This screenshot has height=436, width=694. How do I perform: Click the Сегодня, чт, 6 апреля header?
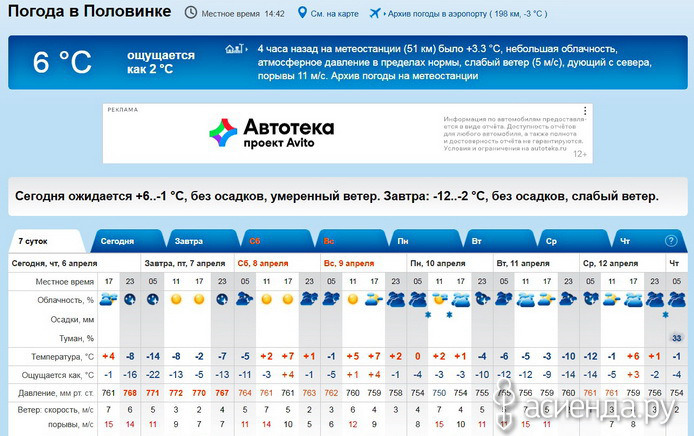[x=54, y=263]
